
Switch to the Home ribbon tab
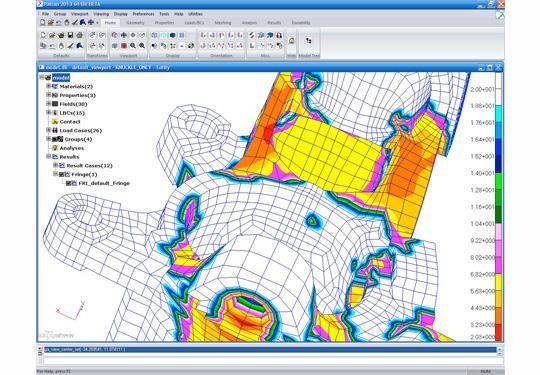click(110, 23)
